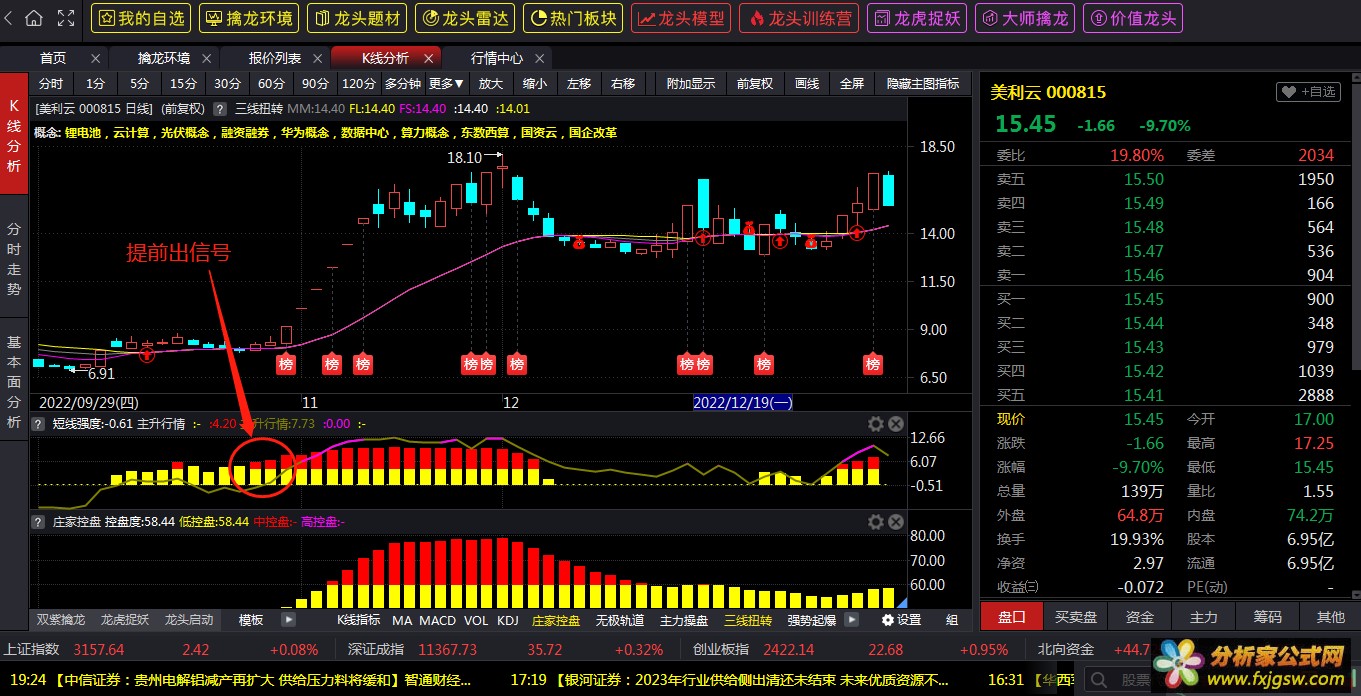Open 热门板块 hot sectors button
Viewport: 1361px width, 696px height.
[x=573, y=18]
